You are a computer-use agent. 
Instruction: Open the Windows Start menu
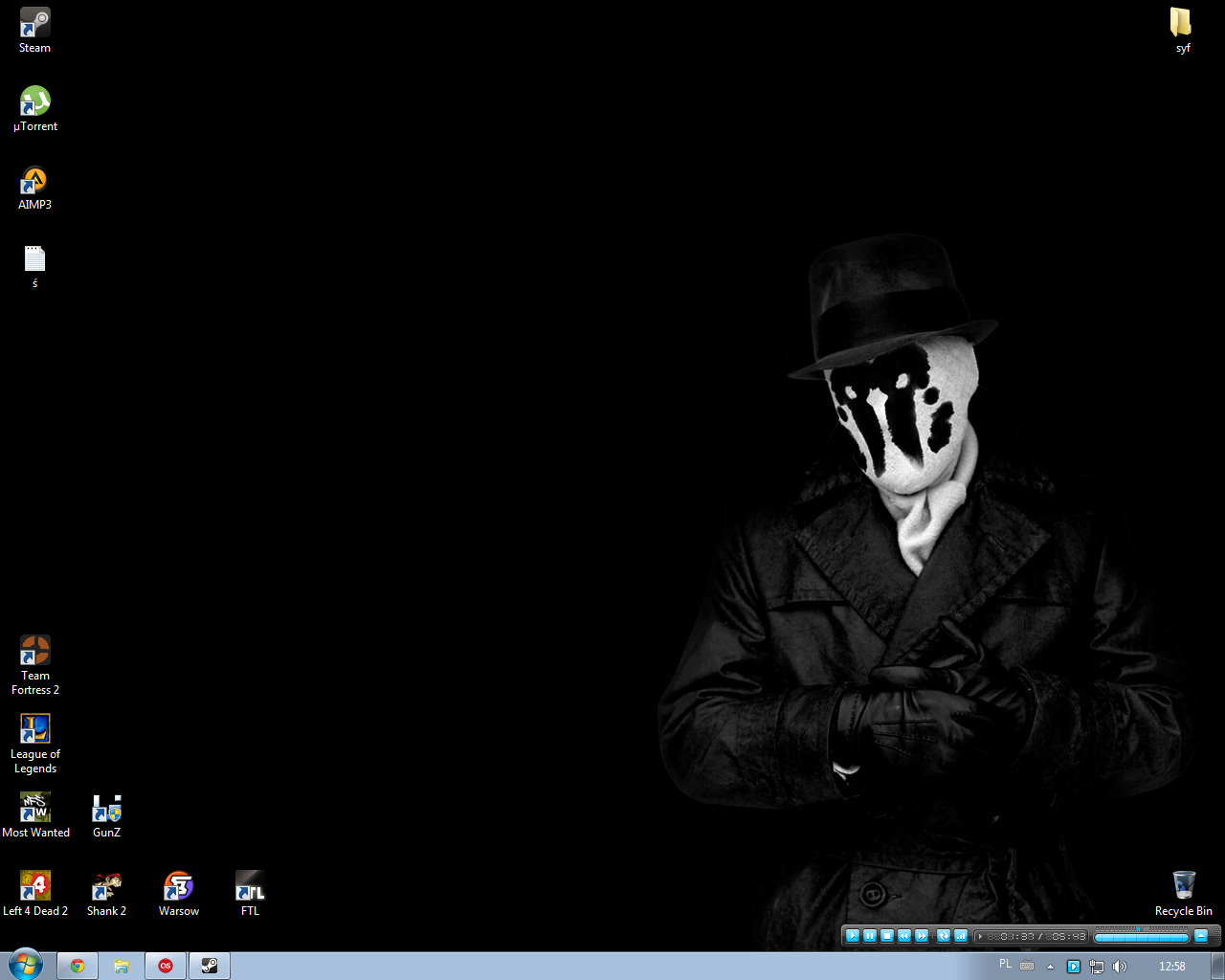tap(25, 965)
